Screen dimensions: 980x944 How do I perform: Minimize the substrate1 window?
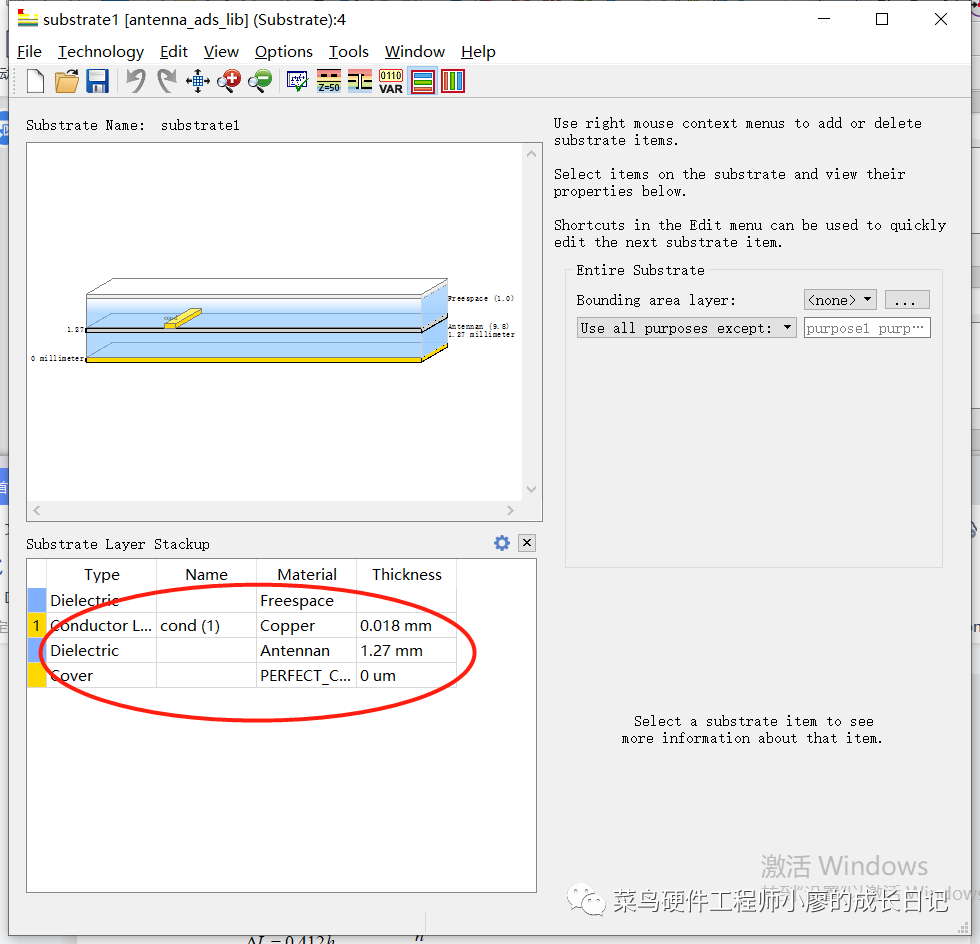click(x=824, y=19)
